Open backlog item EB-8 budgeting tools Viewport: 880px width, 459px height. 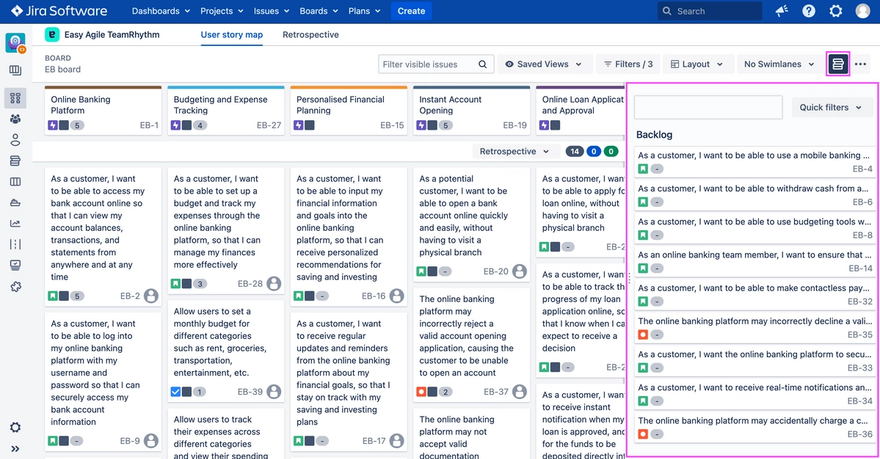pos(755,228)
